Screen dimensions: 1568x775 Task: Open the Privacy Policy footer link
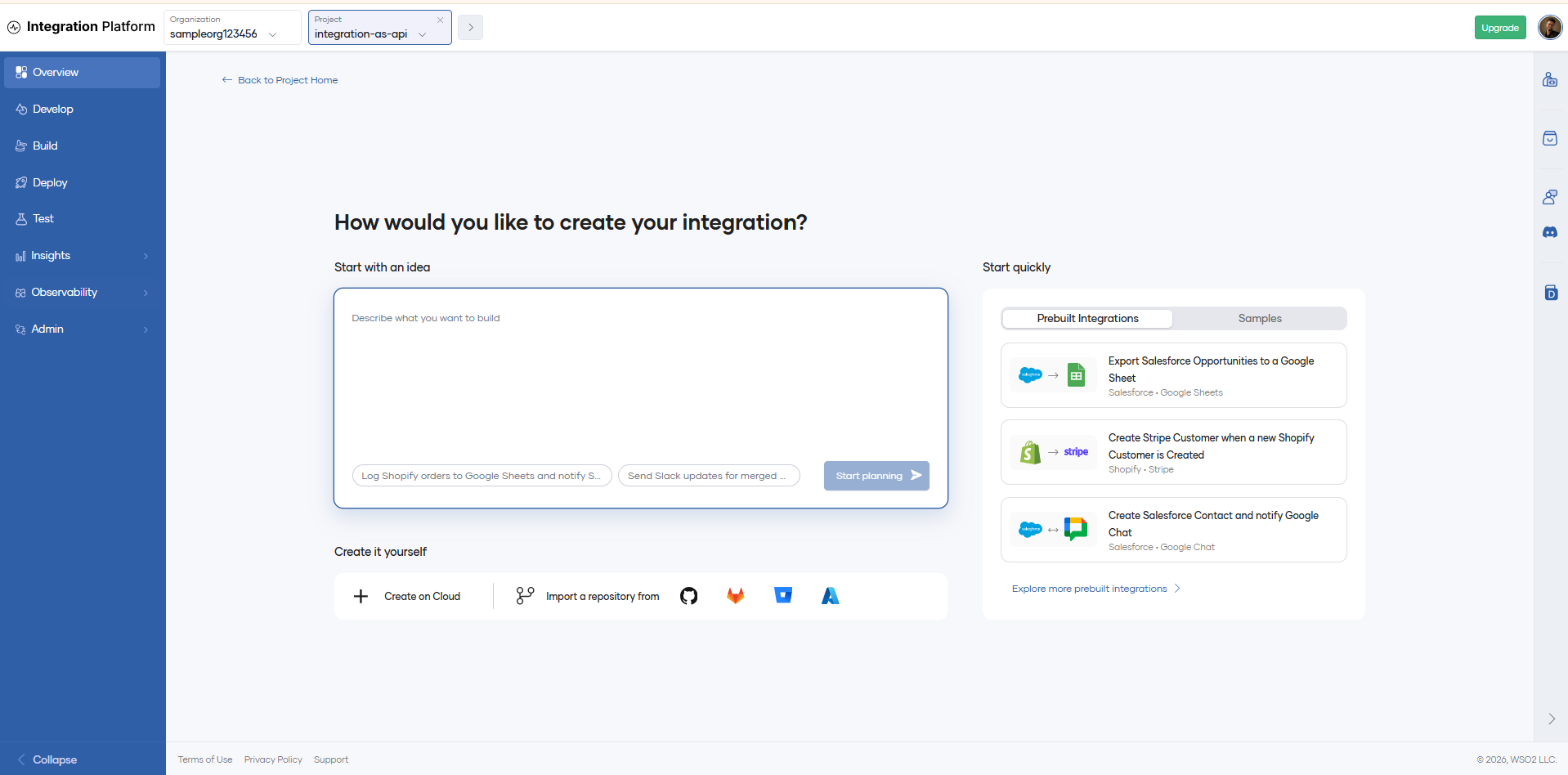click(273, 759)
